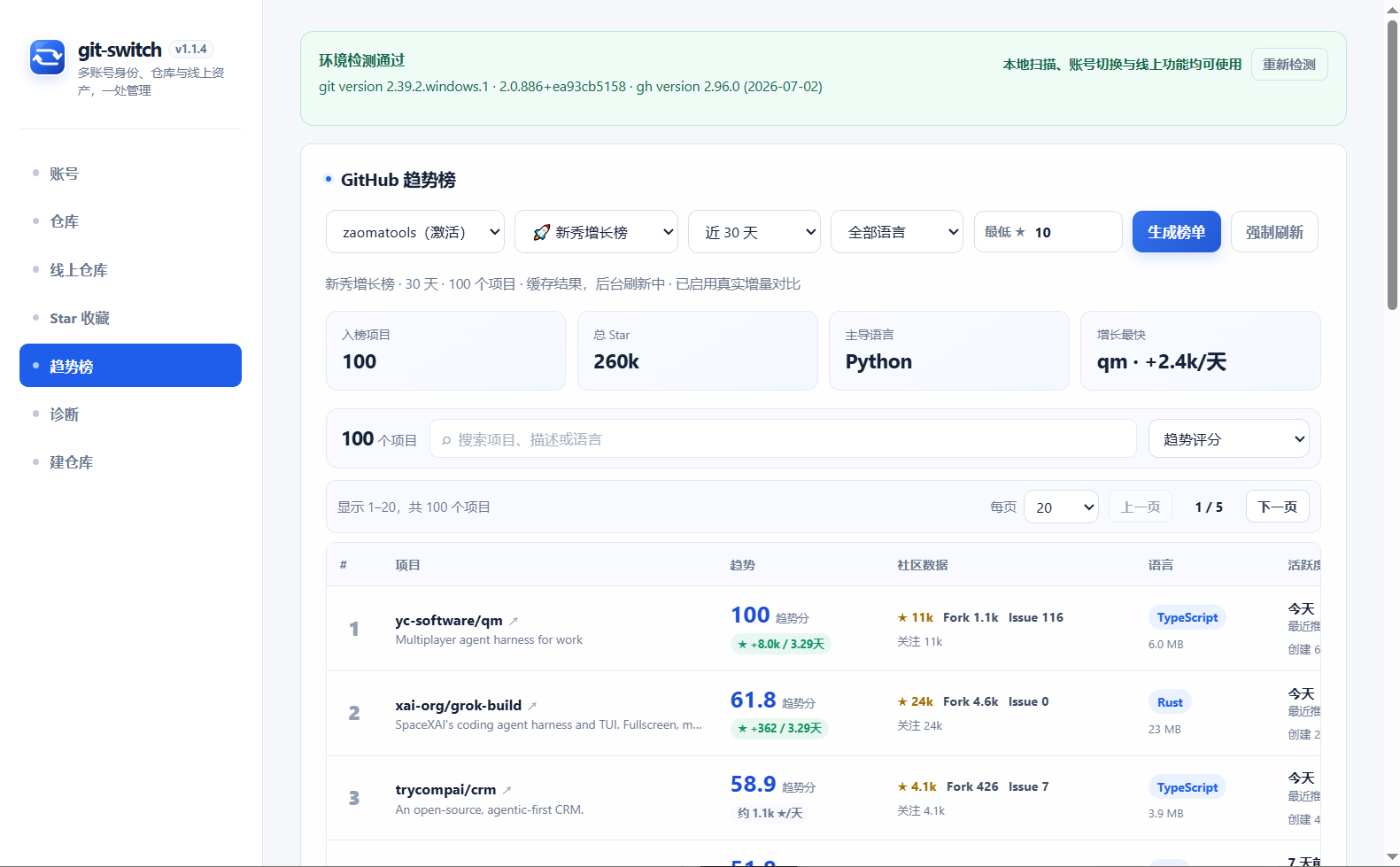Image resolution: width=1400 pixels, height=867 pixels.
Task: Expand the 新秀增长榜 ranking type dropdown
Action: tap(596, 232)
